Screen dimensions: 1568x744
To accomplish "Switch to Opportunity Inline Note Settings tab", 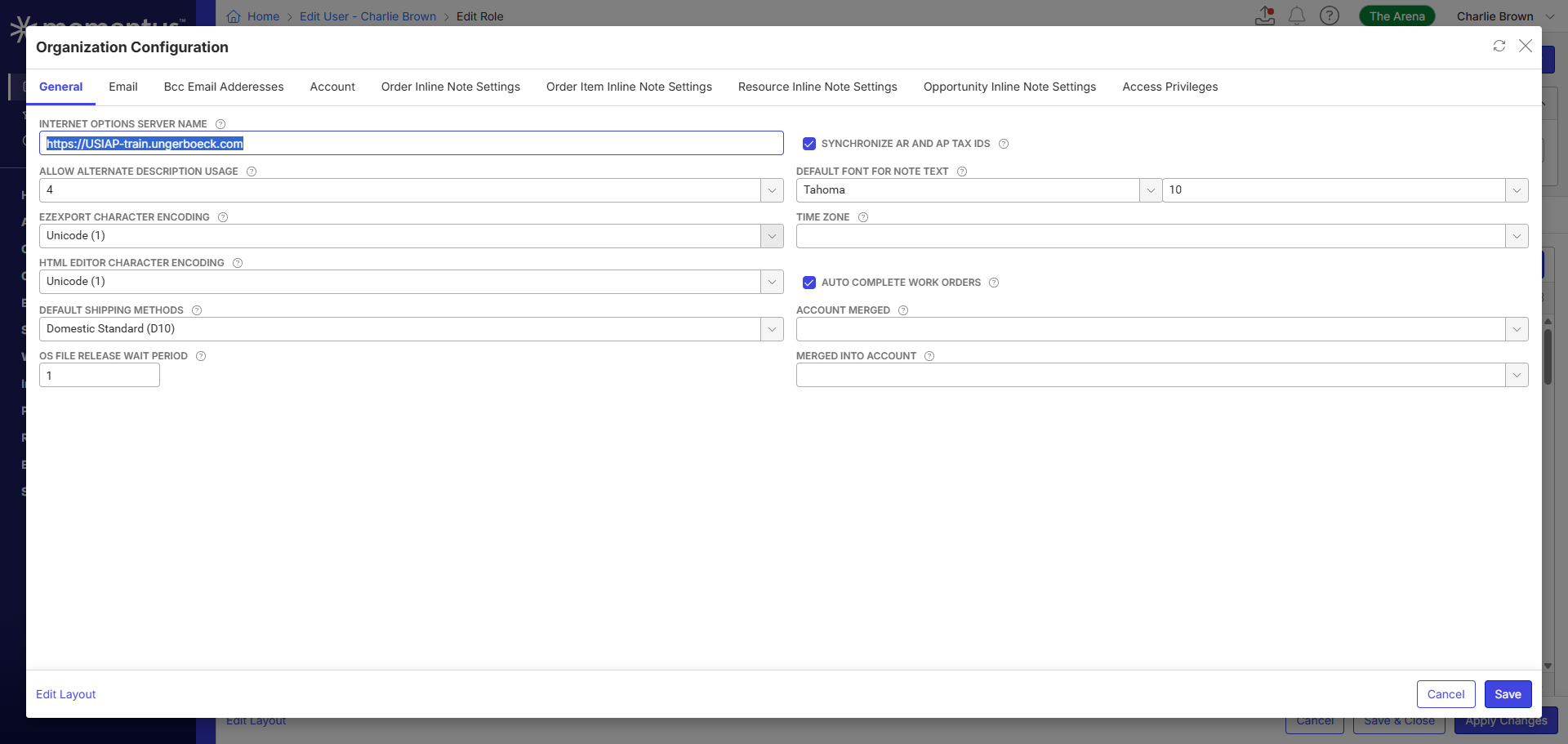I will 1010,87.
